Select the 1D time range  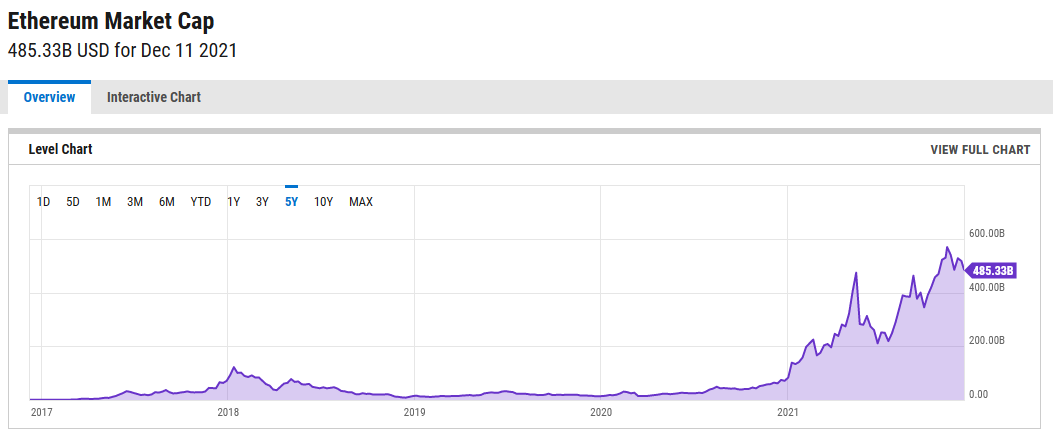tap(43, 202)
